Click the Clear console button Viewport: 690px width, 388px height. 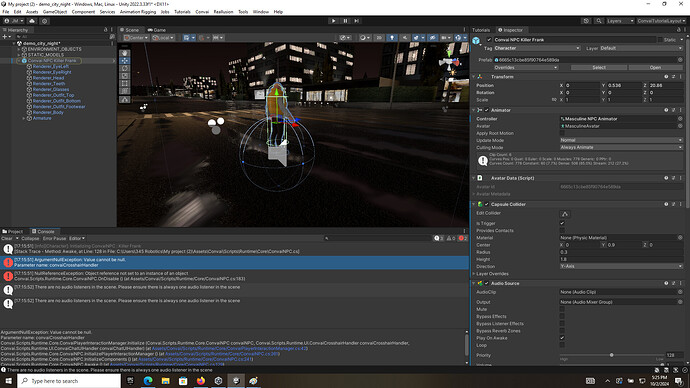coord(7,238)
